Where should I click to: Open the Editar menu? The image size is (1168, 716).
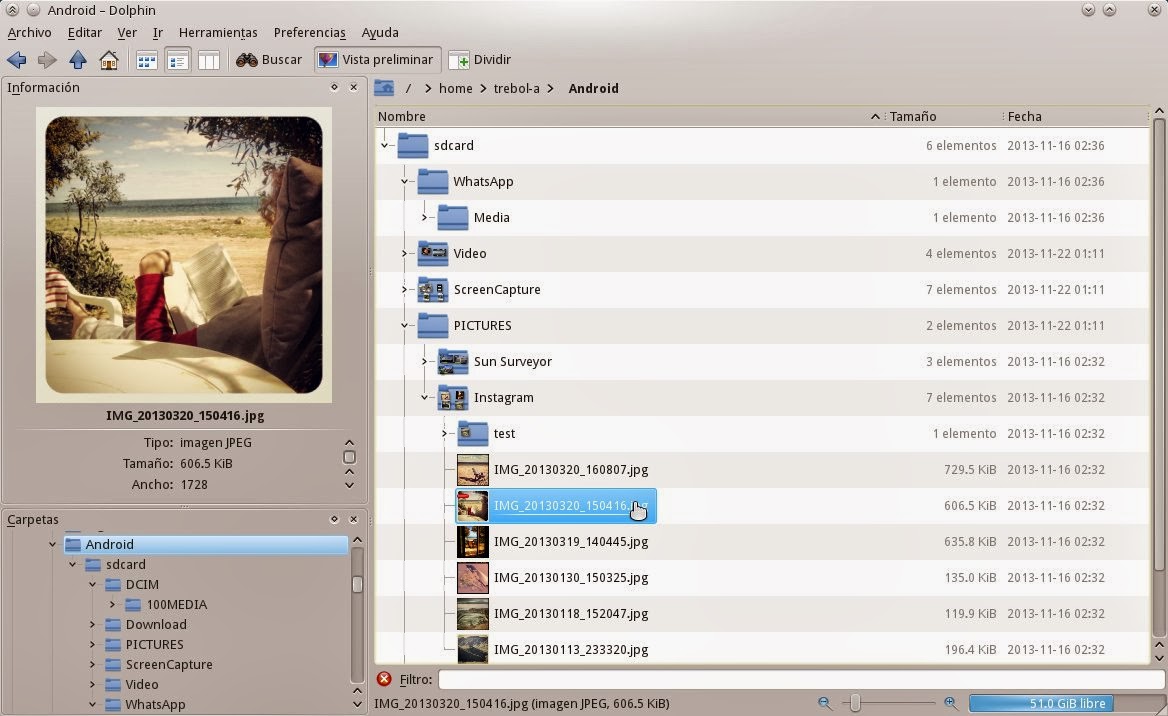[x=85, y=33]
